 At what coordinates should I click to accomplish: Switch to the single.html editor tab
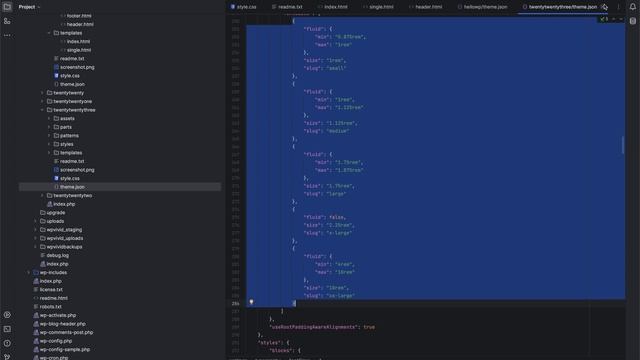point(378,7)
